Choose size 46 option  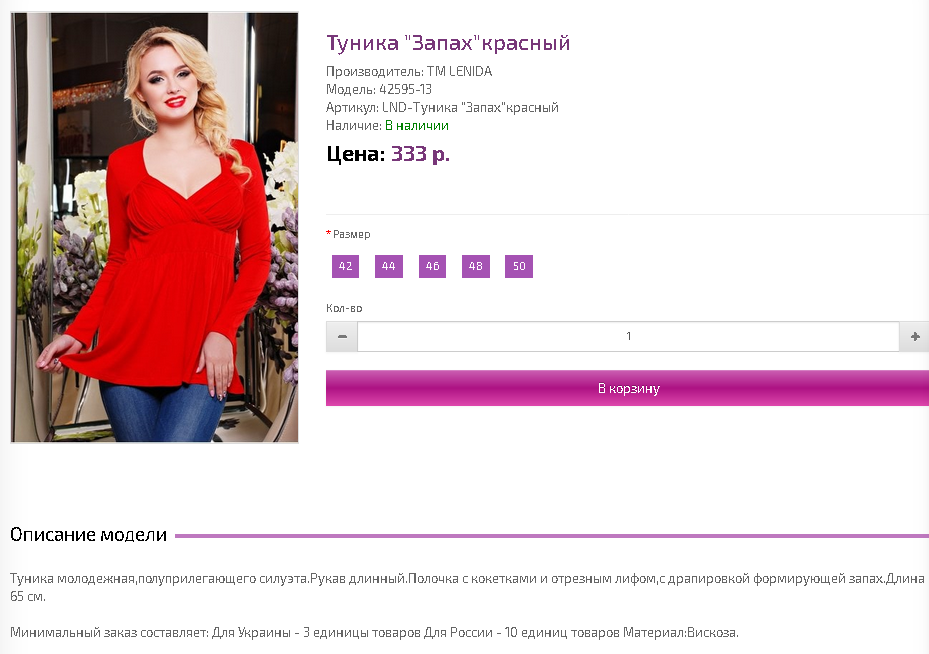[x=432, y=266]
